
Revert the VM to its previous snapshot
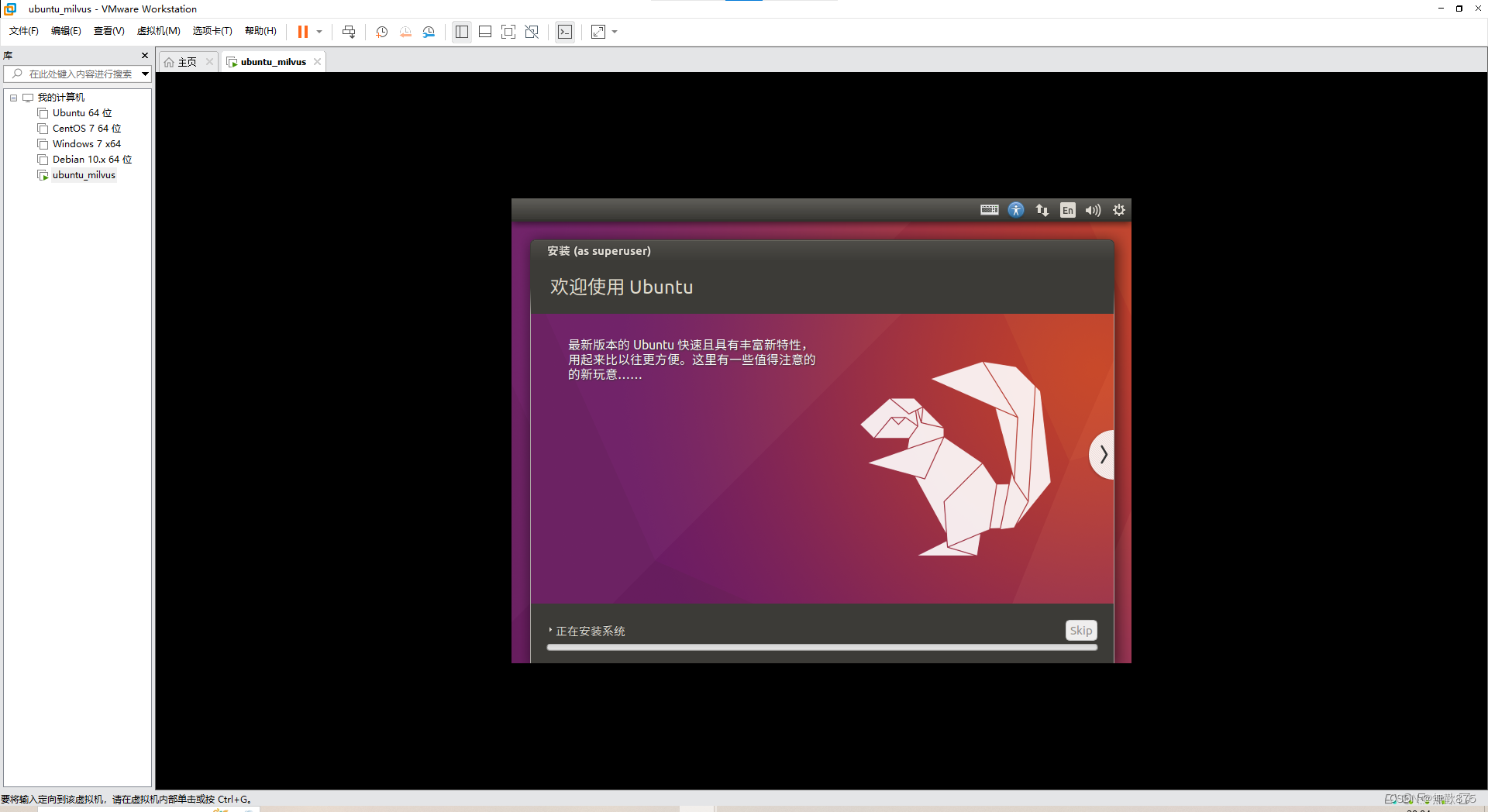pos(405,32)
